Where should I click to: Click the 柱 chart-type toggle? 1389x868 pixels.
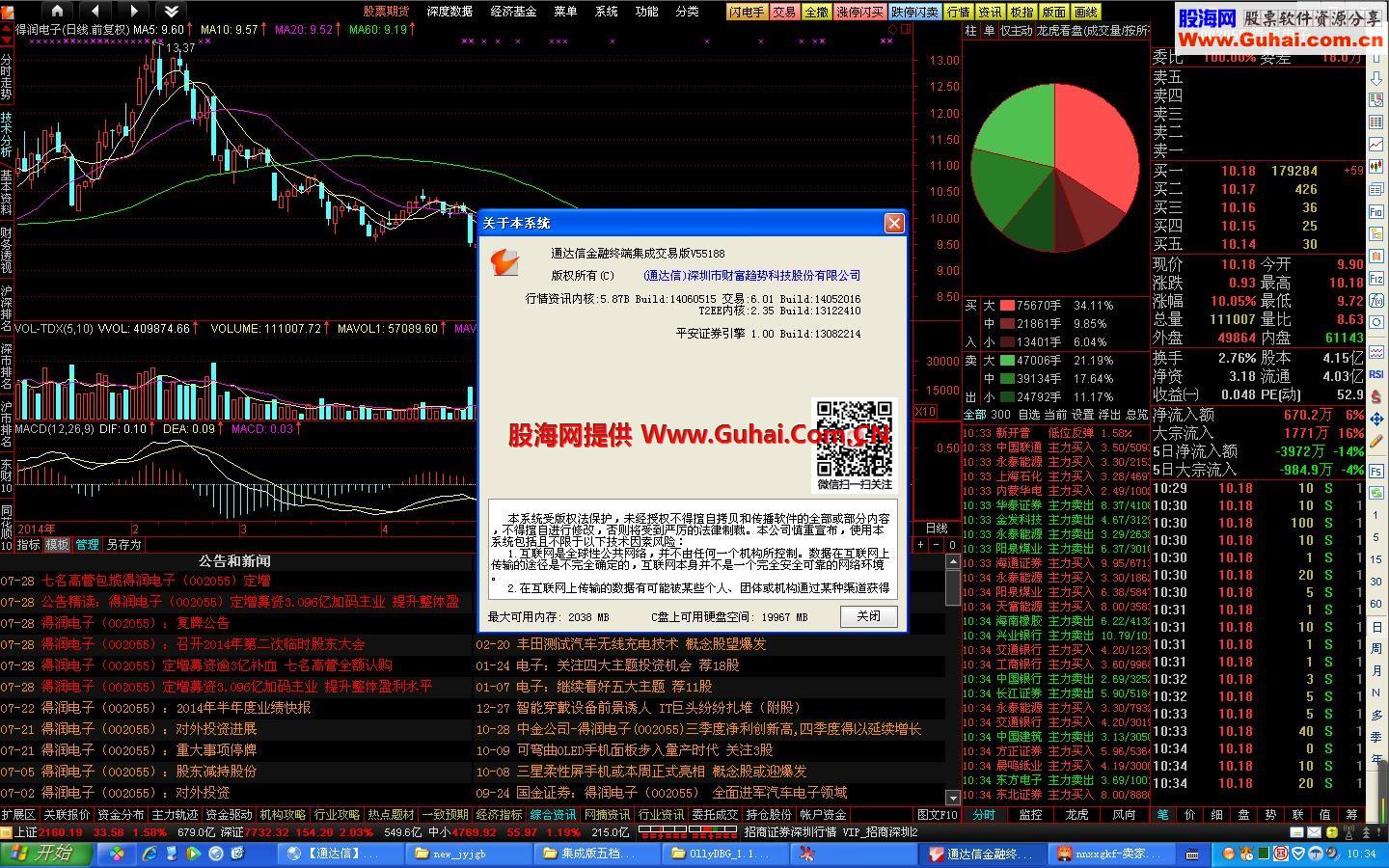click(970, 31)
